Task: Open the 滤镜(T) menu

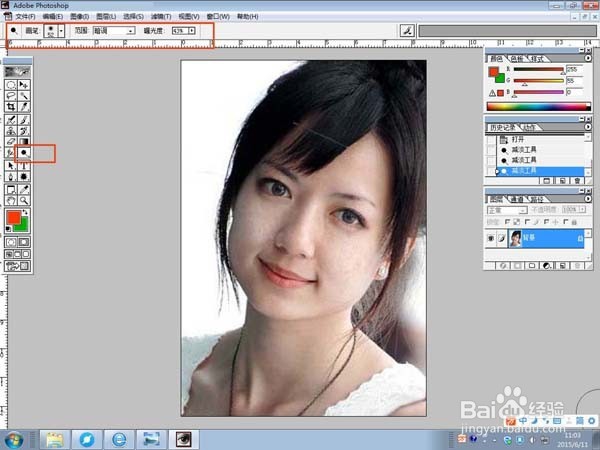Action: click(161, 16)
